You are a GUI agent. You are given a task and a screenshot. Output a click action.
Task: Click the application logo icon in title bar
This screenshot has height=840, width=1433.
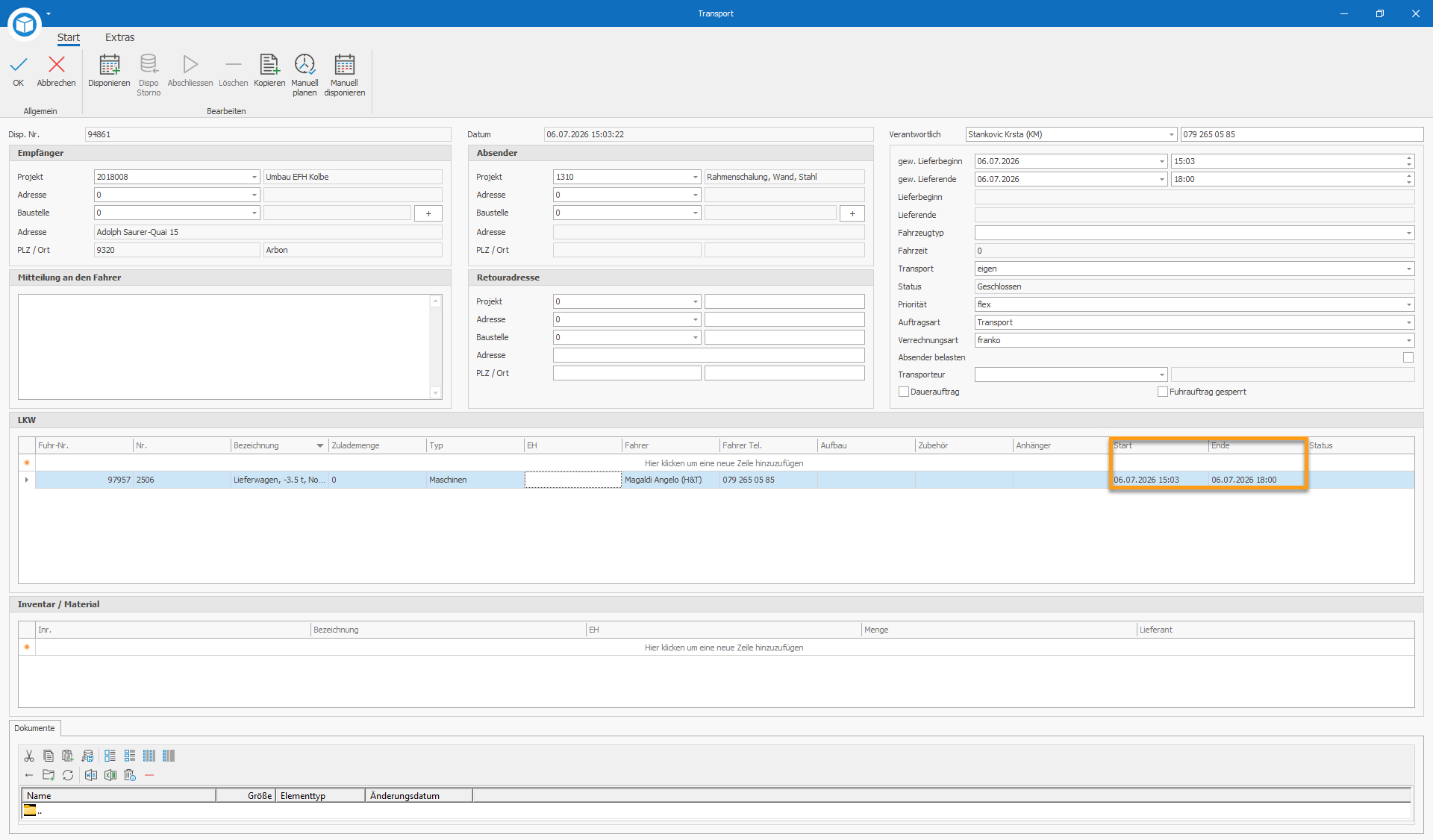coord(25,23)
